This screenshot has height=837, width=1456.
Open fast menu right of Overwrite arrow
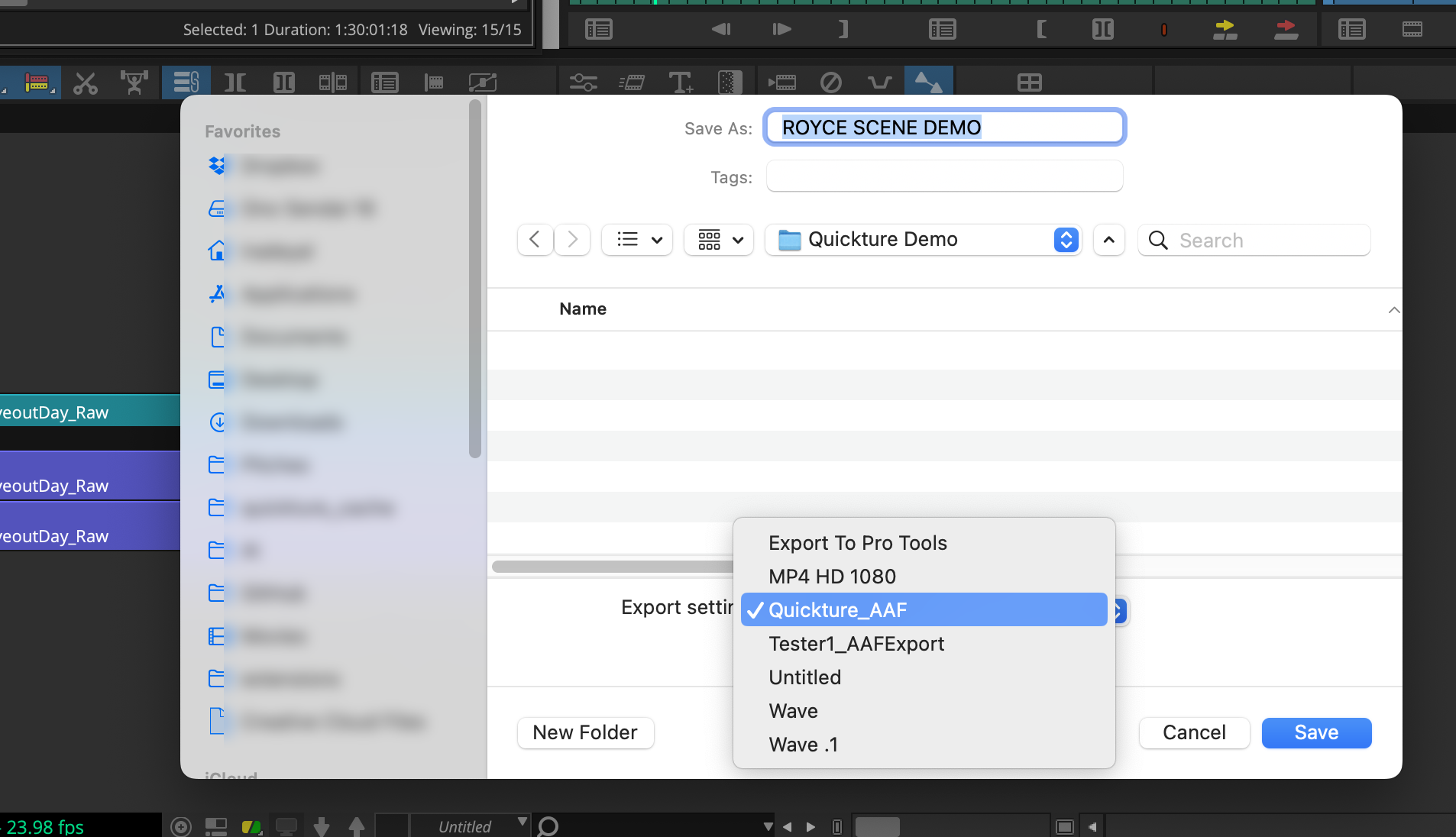1351,29
